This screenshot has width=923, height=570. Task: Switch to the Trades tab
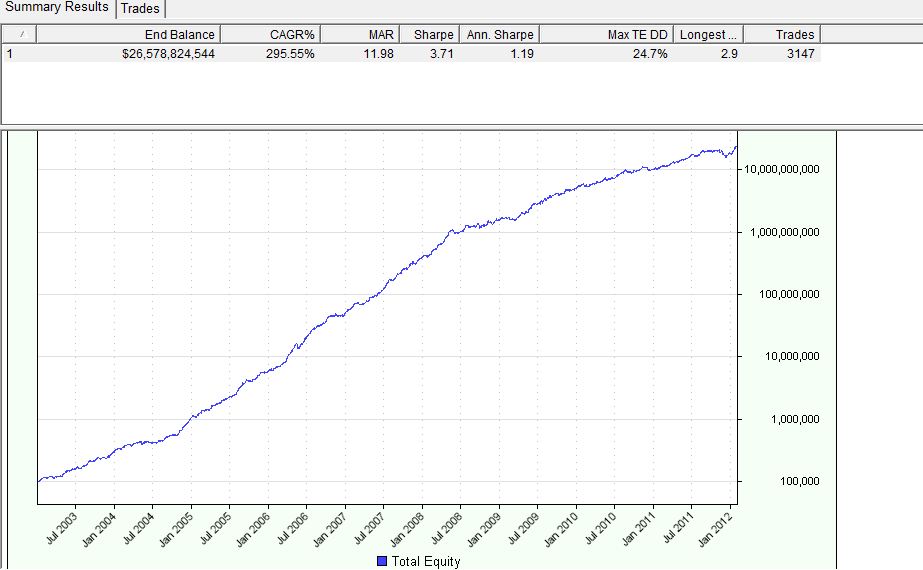140,8
